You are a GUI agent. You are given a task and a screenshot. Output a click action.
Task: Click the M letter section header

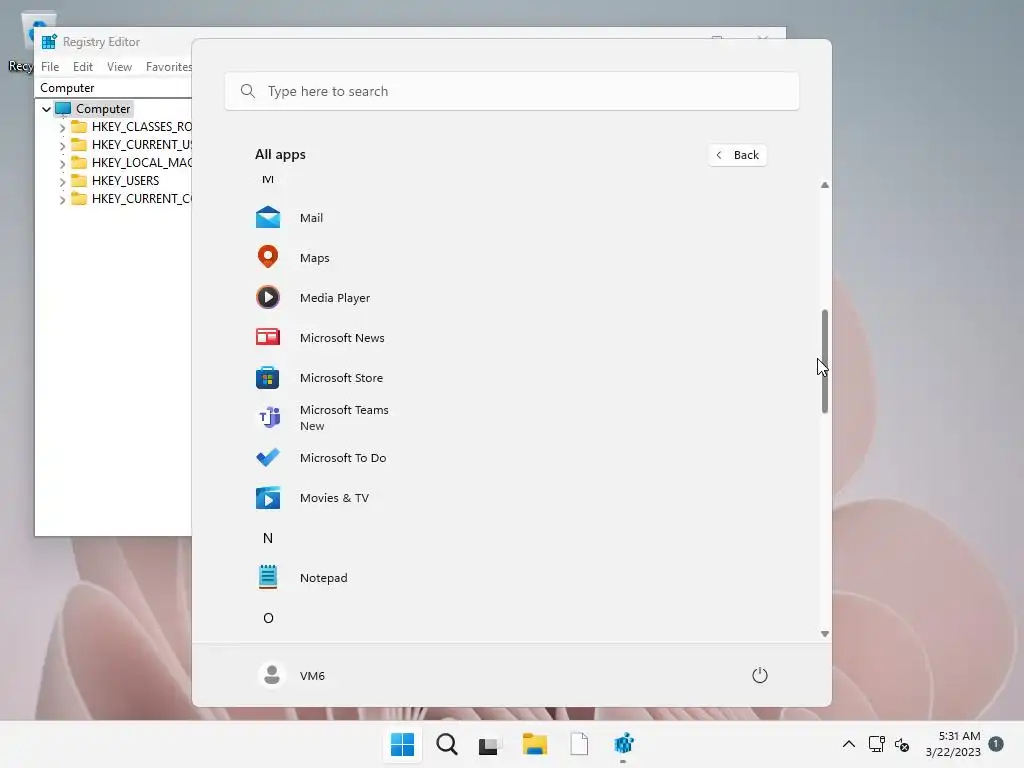click(x=268, y=179)
